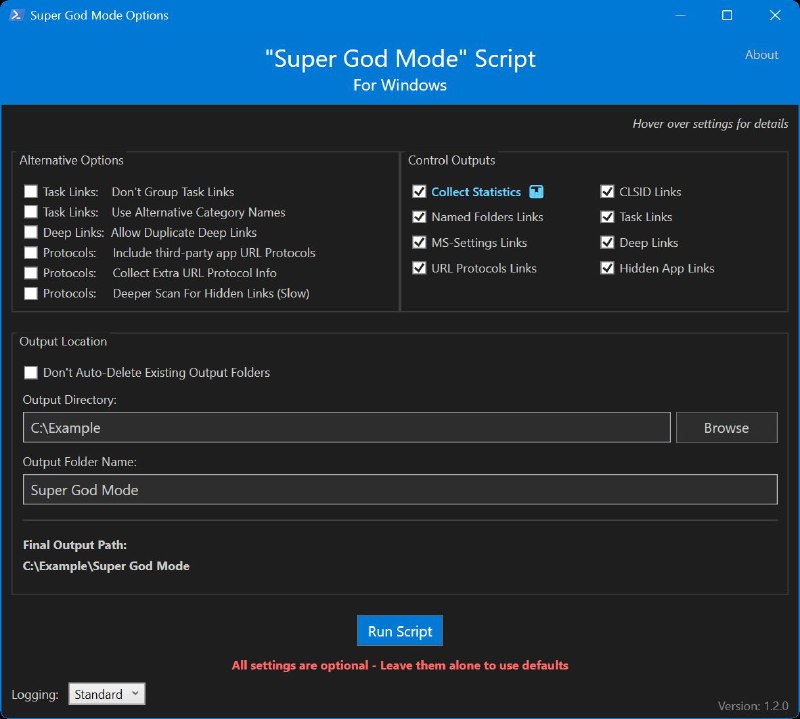Disable Hidden App Links output
The width and height of the screenshot is (800, 719).
(608, 268)
